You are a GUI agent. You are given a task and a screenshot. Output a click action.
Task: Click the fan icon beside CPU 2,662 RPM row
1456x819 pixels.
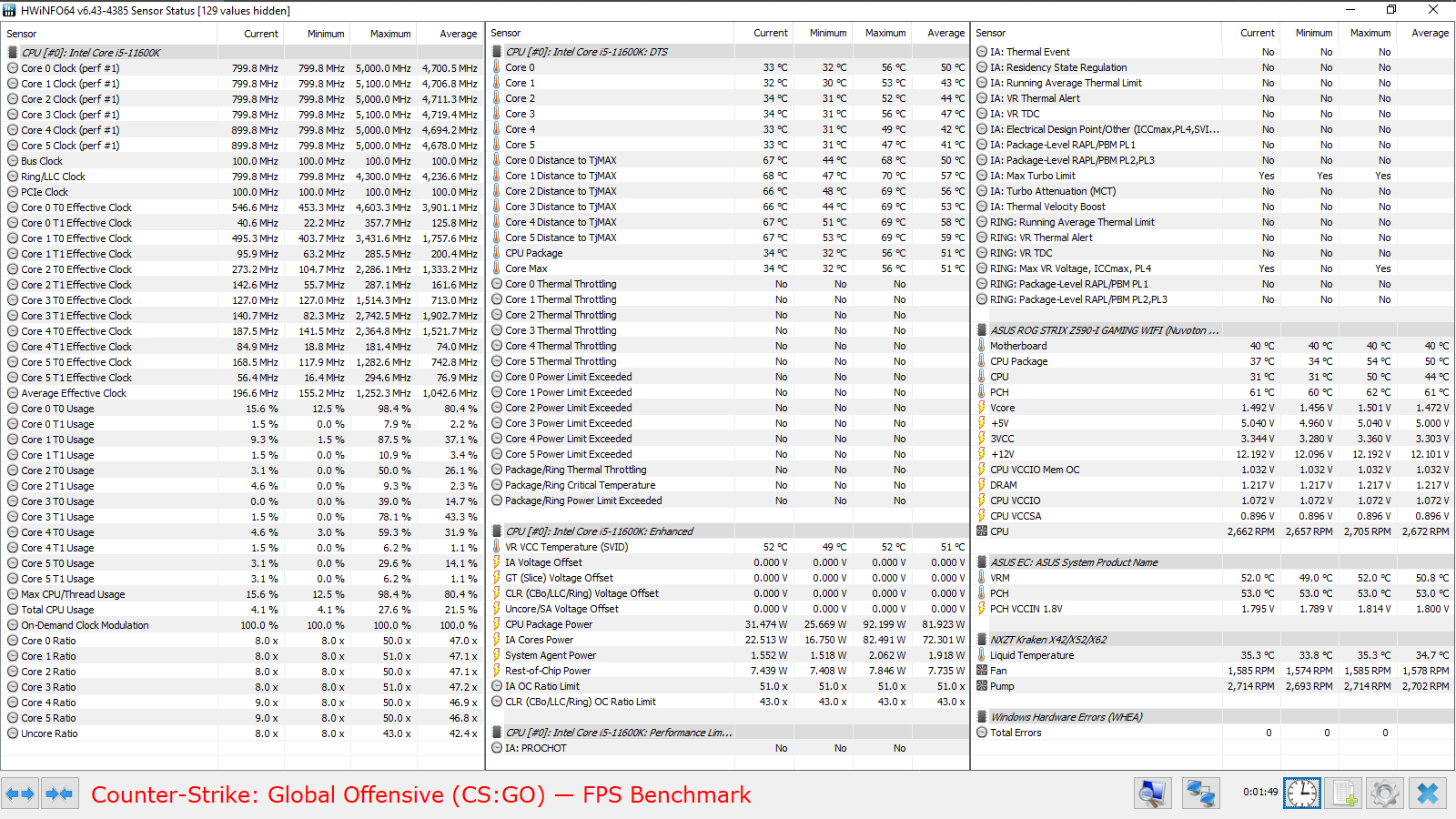coord(982,531)
